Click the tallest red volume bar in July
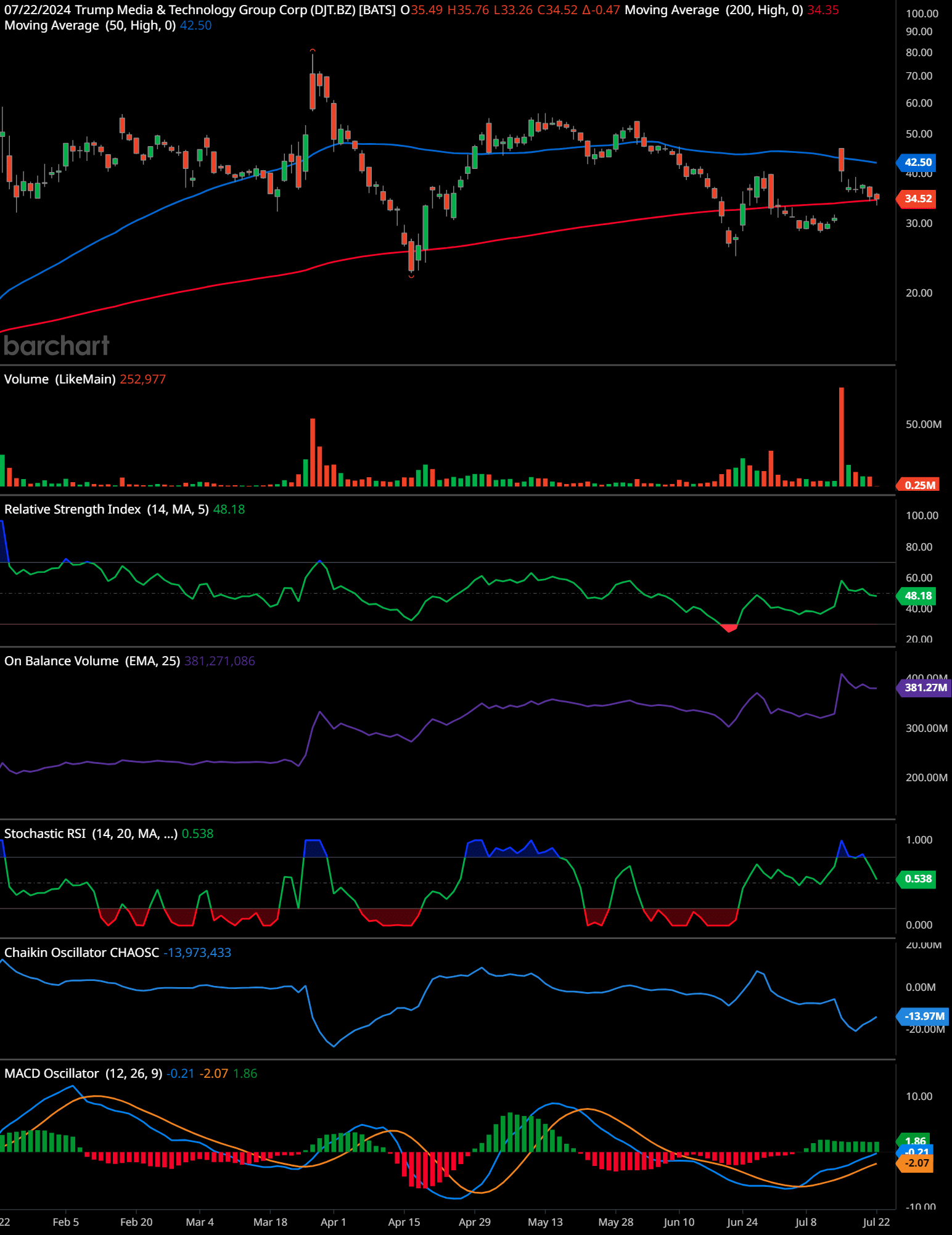This screenshot has width=952, height=1235. click(x=842, y=437)
